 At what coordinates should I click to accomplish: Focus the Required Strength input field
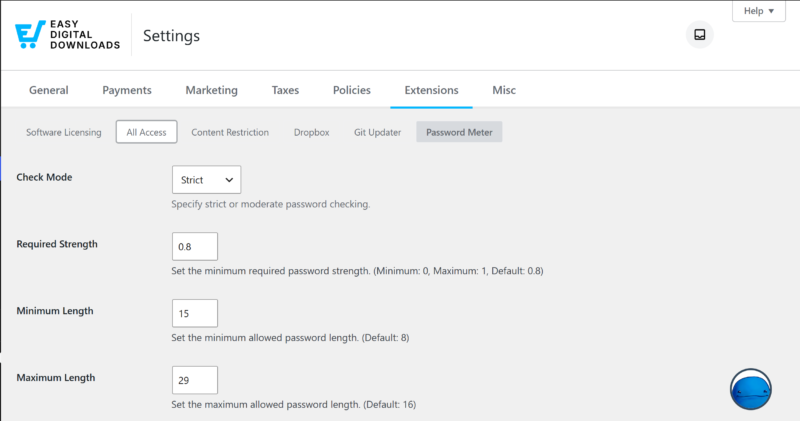(195, 246)
